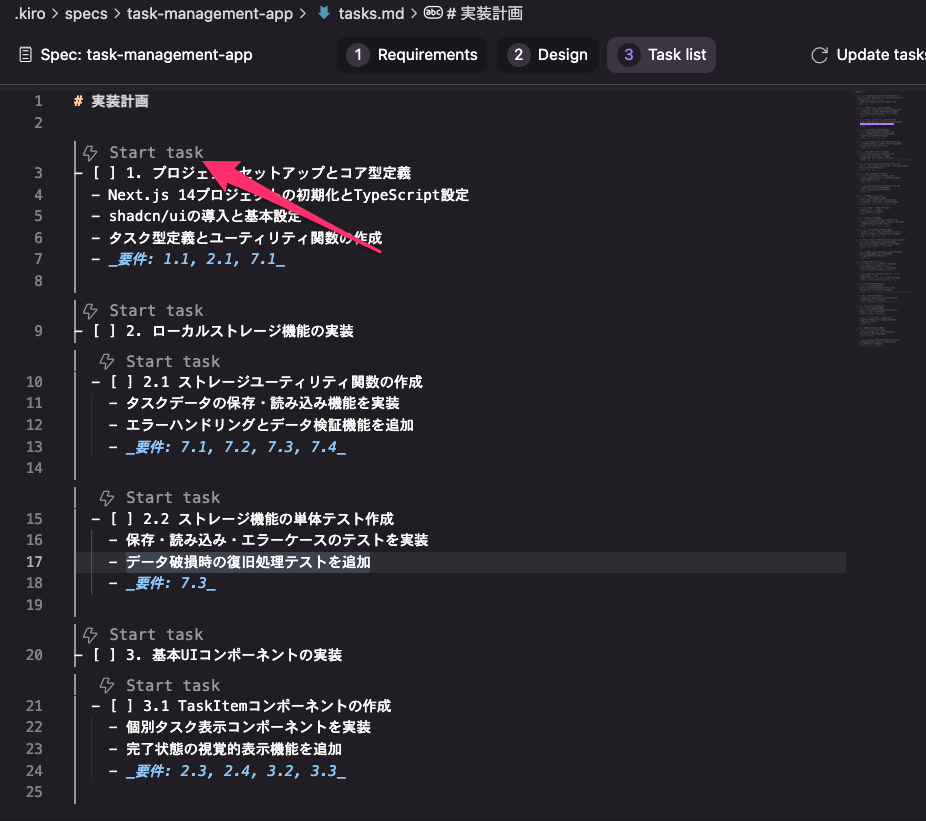Click .kiro in the breadcrumb path
Screen dimensions: 926x821
[30, 13]
